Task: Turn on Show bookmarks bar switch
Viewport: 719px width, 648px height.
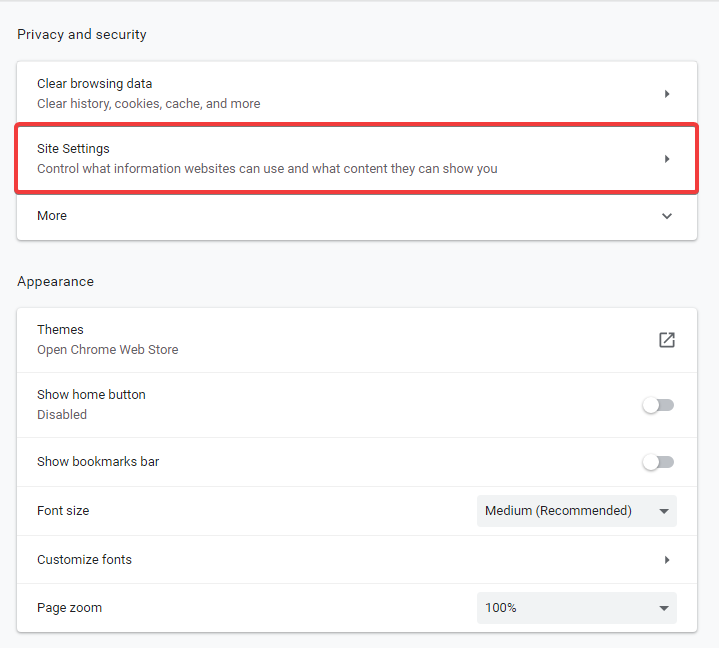Action: pyautogui.click(x=658, y=462)
